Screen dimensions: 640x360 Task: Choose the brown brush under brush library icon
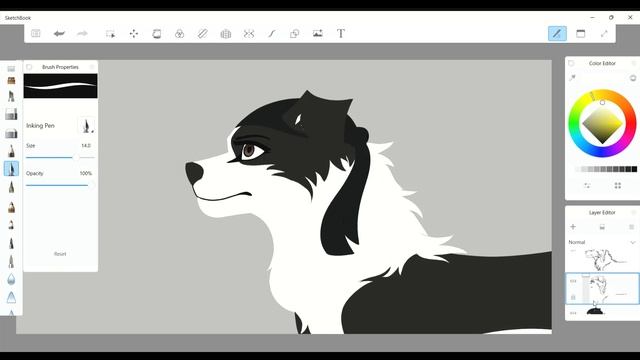11,81
